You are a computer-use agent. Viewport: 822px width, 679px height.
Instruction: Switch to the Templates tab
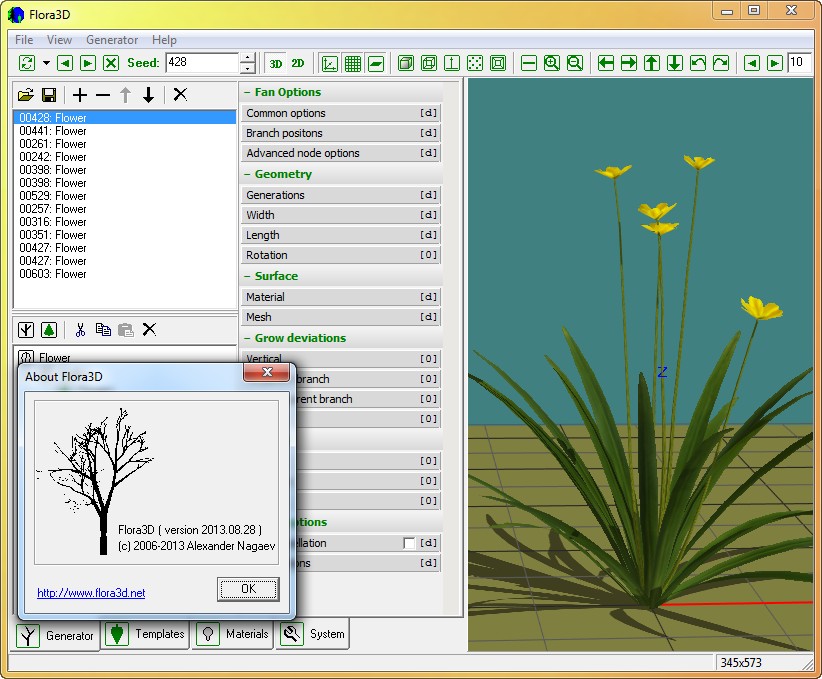pos(145,634)
